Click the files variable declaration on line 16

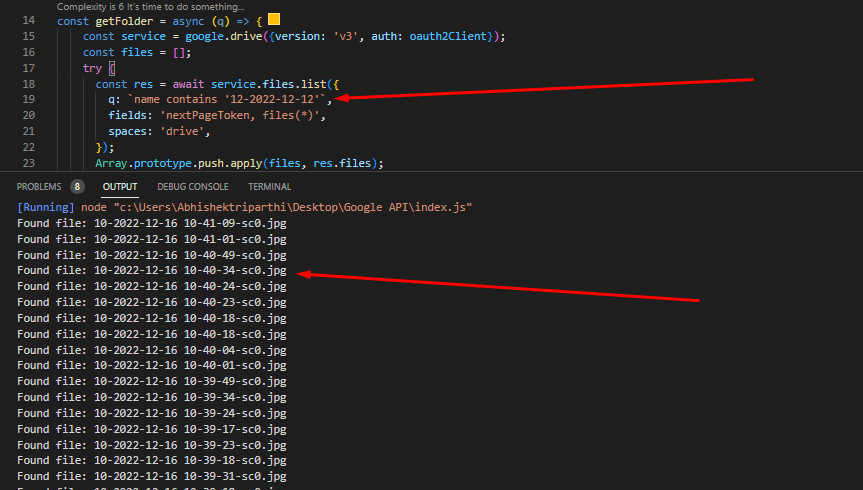(137, 52)
